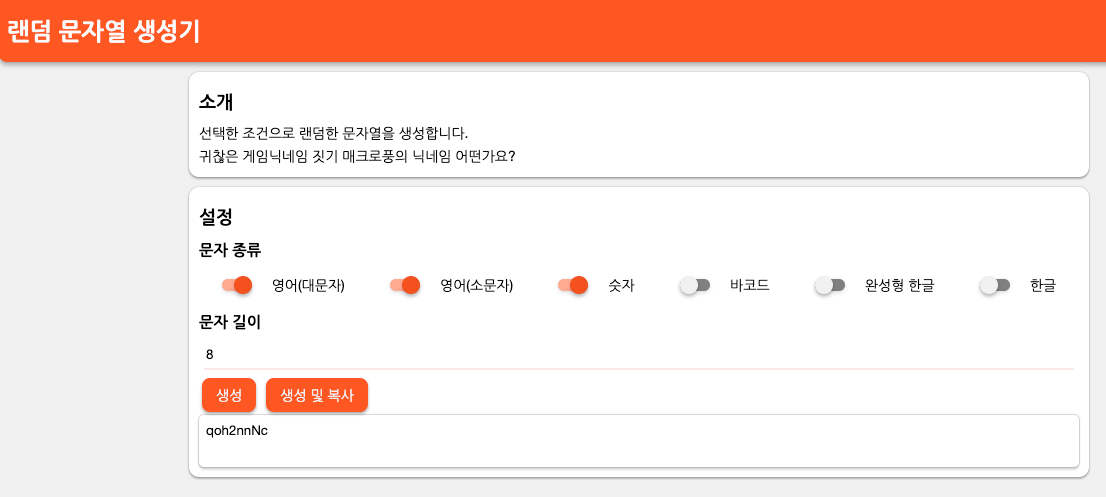Turn off the 숫자 numbers switch
Viewport: 1106px width, 497px height.
point(573,286)
